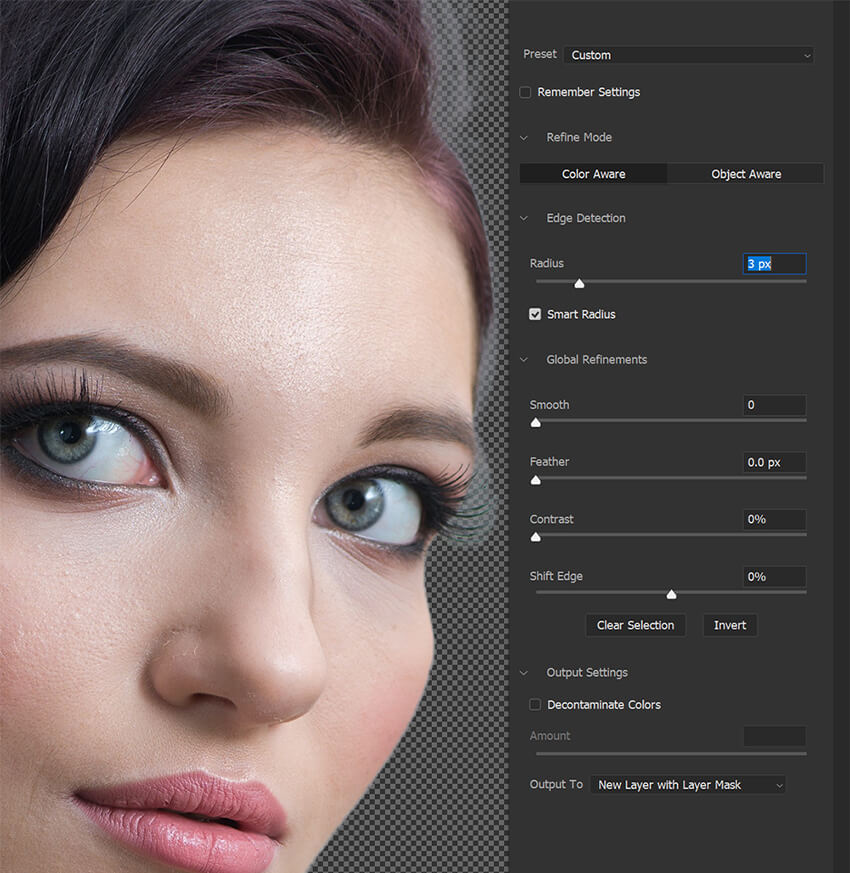Click the Feather value field

coord(775,462)
